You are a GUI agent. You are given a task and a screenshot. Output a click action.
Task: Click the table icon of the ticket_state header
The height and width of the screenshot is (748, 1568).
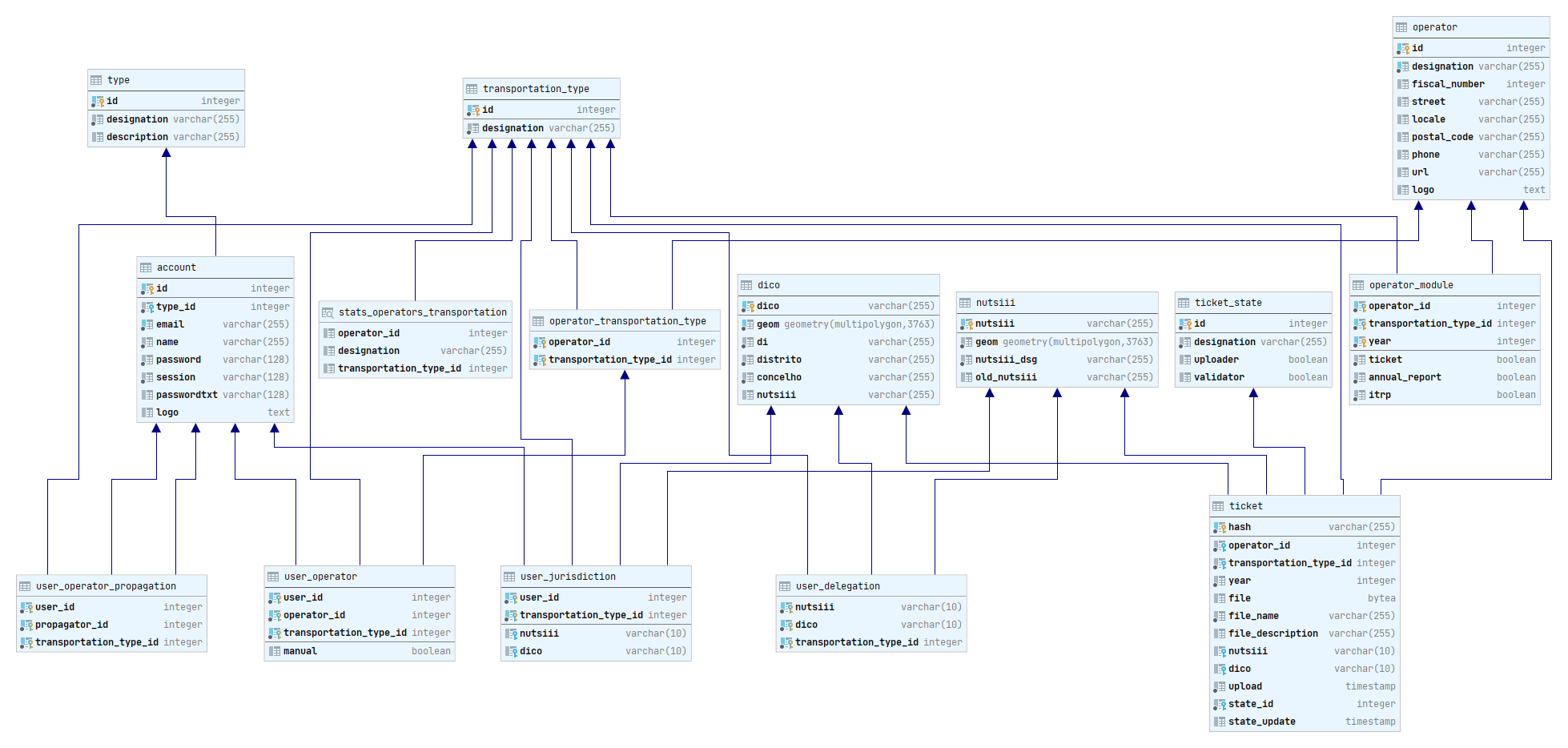coord(1184,303)
